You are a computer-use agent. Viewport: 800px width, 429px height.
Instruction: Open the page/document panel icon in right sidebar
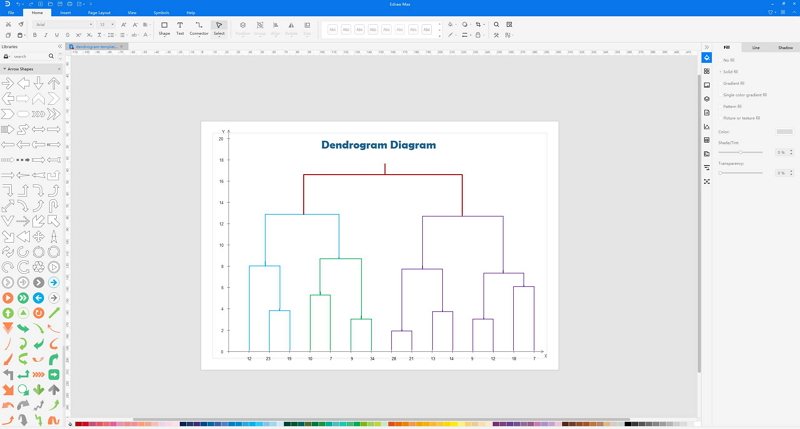[x=707, y=113]
